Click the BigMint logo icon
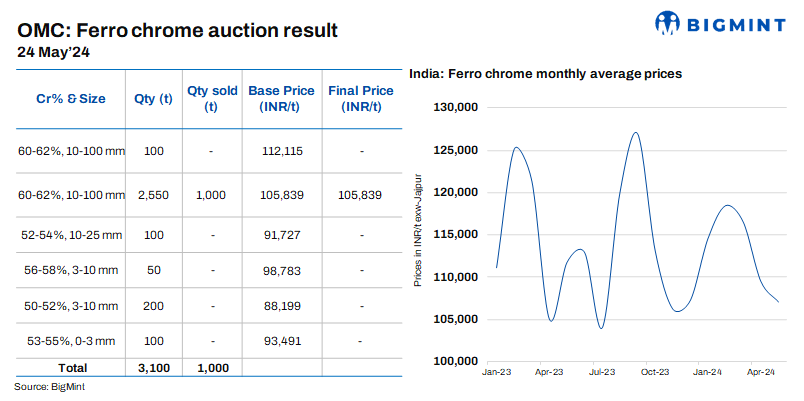This screenshot has height=401, width=804. point(670,23)
